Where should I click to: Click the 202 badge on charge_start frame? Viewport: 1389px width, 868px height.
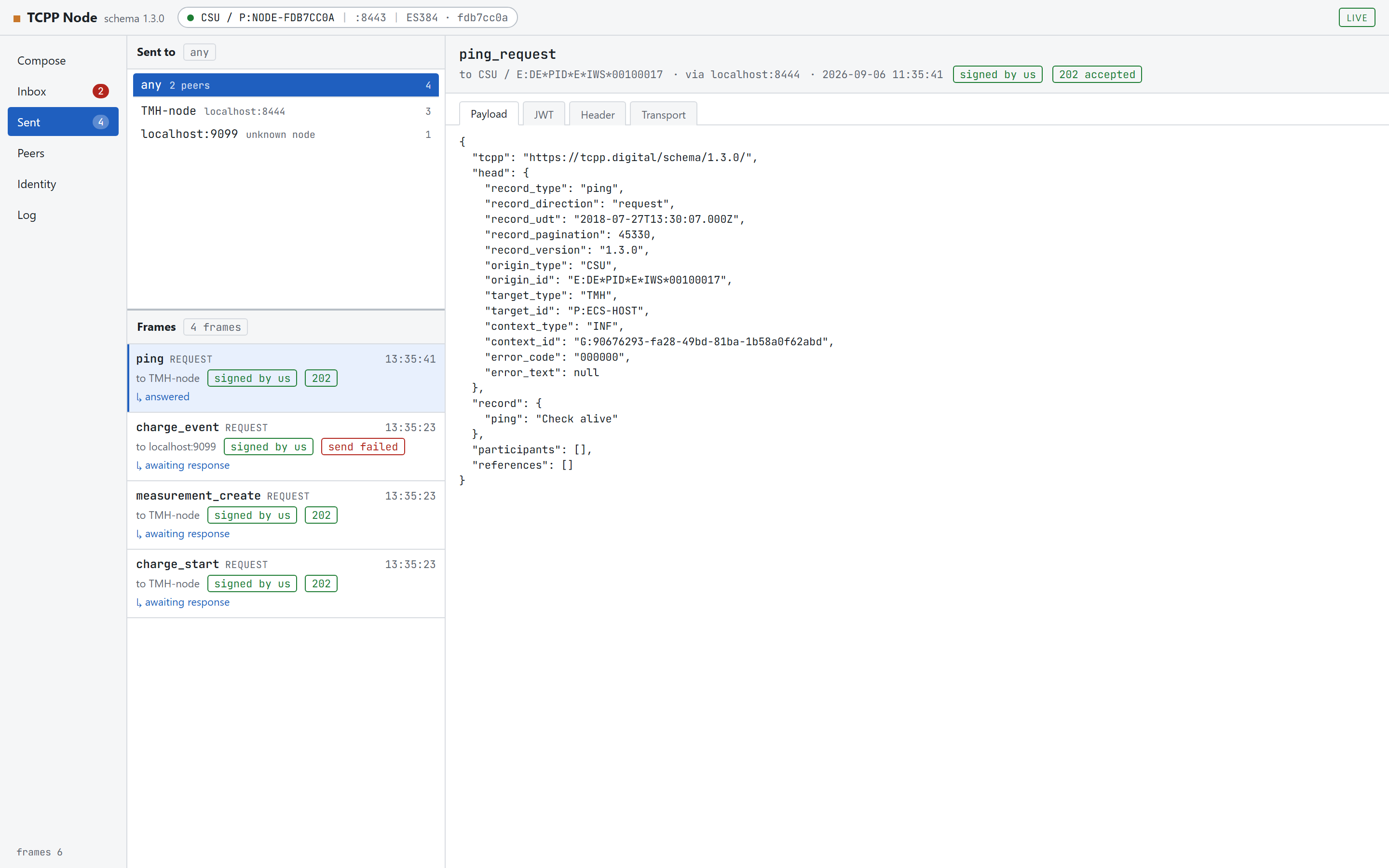pos(321,583)
